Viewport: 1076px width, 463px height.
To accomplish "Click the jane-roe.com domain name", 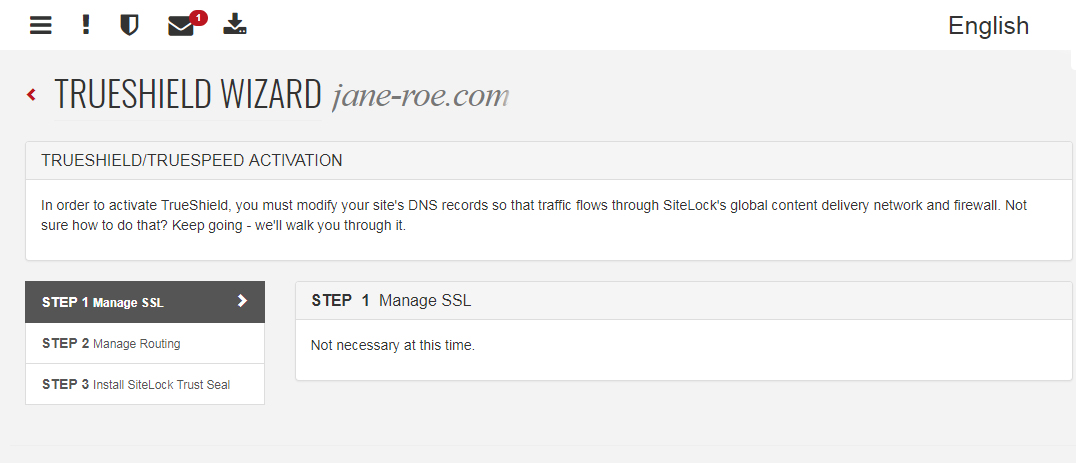I will [x=420, y=97].
